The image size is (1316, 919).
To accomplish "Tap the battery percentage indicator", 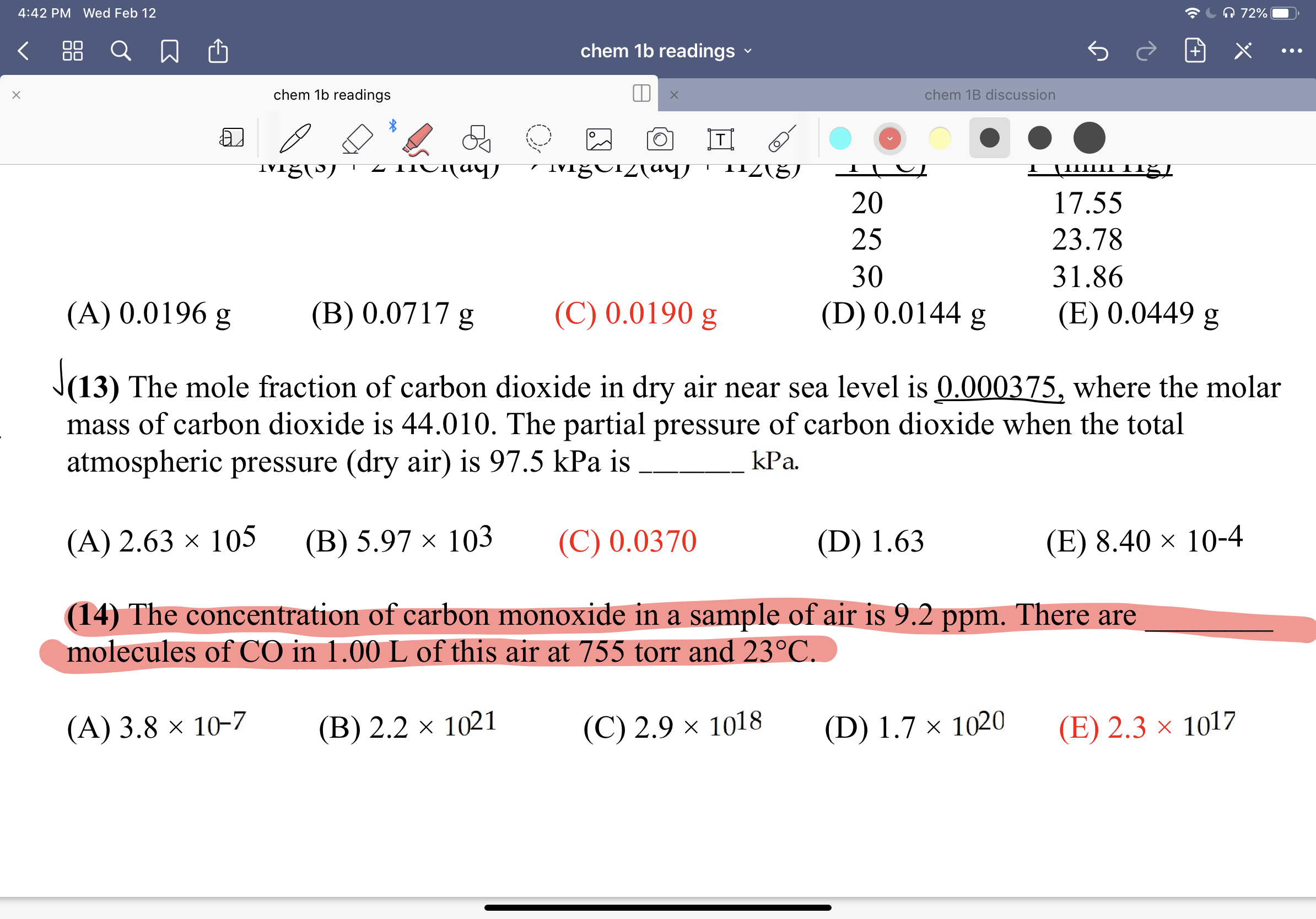I will click(1254, 13).
